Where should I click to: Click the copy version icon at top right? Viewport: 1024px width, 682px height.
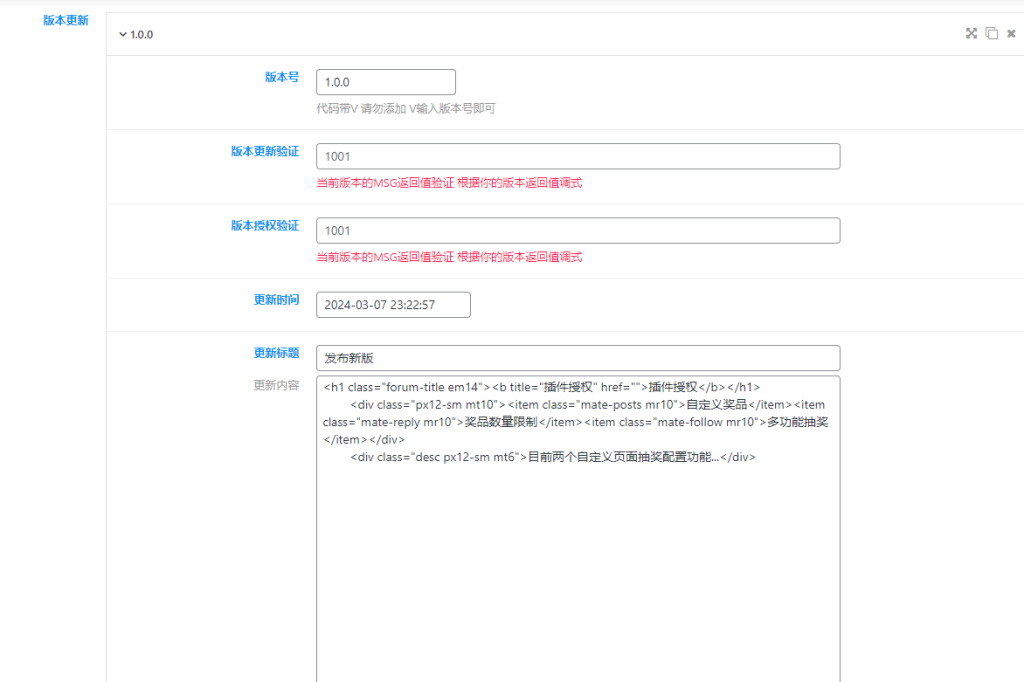coord(991,33)
